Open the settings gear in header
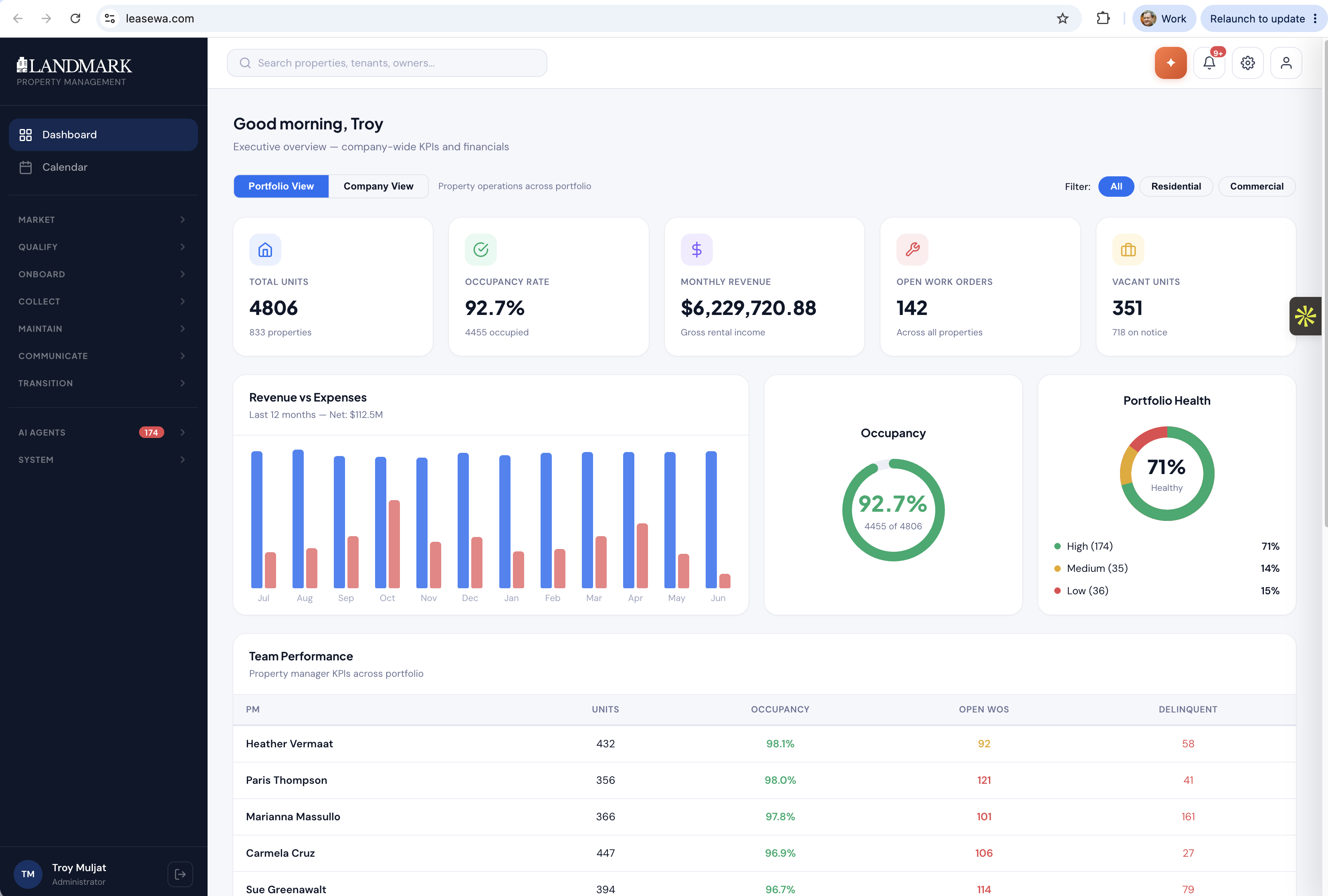The image size is (1328, 896). tap(1247, 63)
